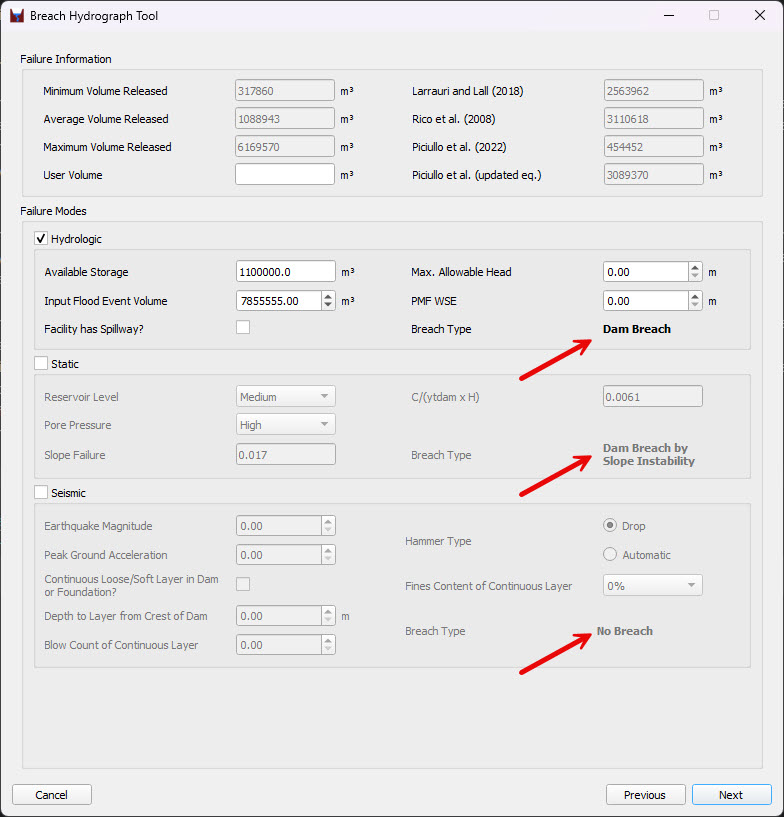
Task: Click the Next button
Action: click(731, 795)
